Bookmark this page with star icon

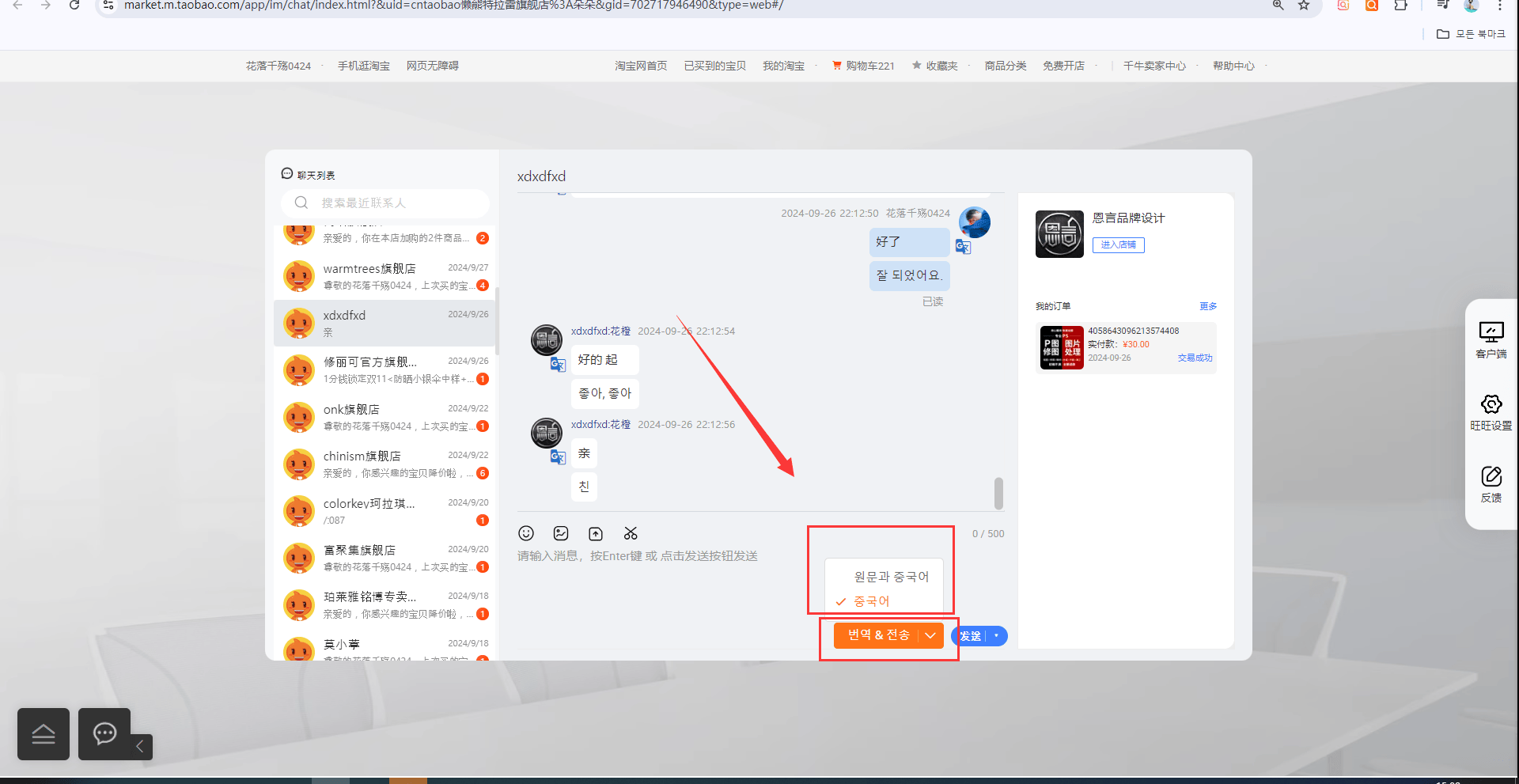click(1304, 5)
